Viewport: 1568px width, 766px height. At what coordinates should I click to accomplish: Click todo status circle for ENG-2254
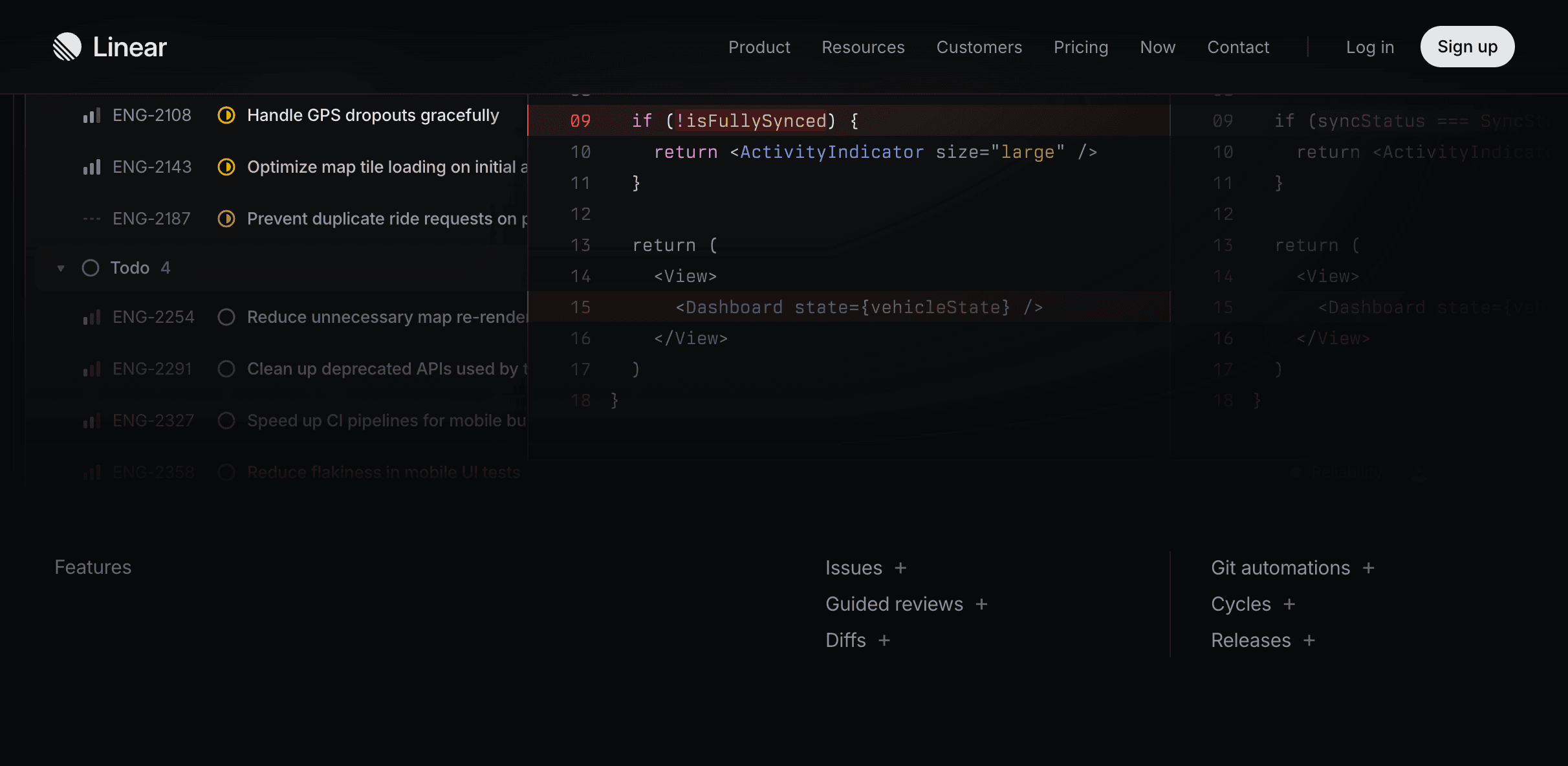tap(226, 317)
